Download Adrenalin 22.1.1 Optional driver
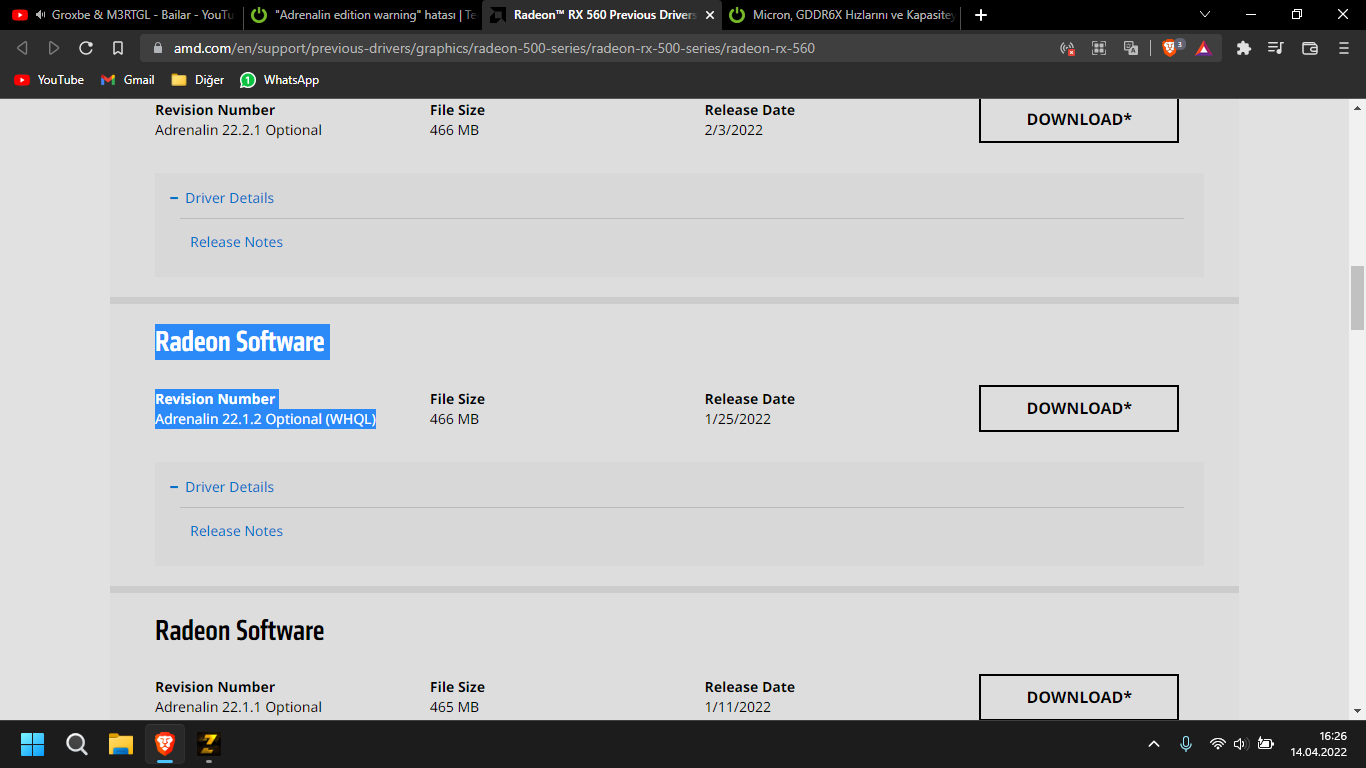The height and width of the screenshot is (768, 1366). coord(1079,697)
